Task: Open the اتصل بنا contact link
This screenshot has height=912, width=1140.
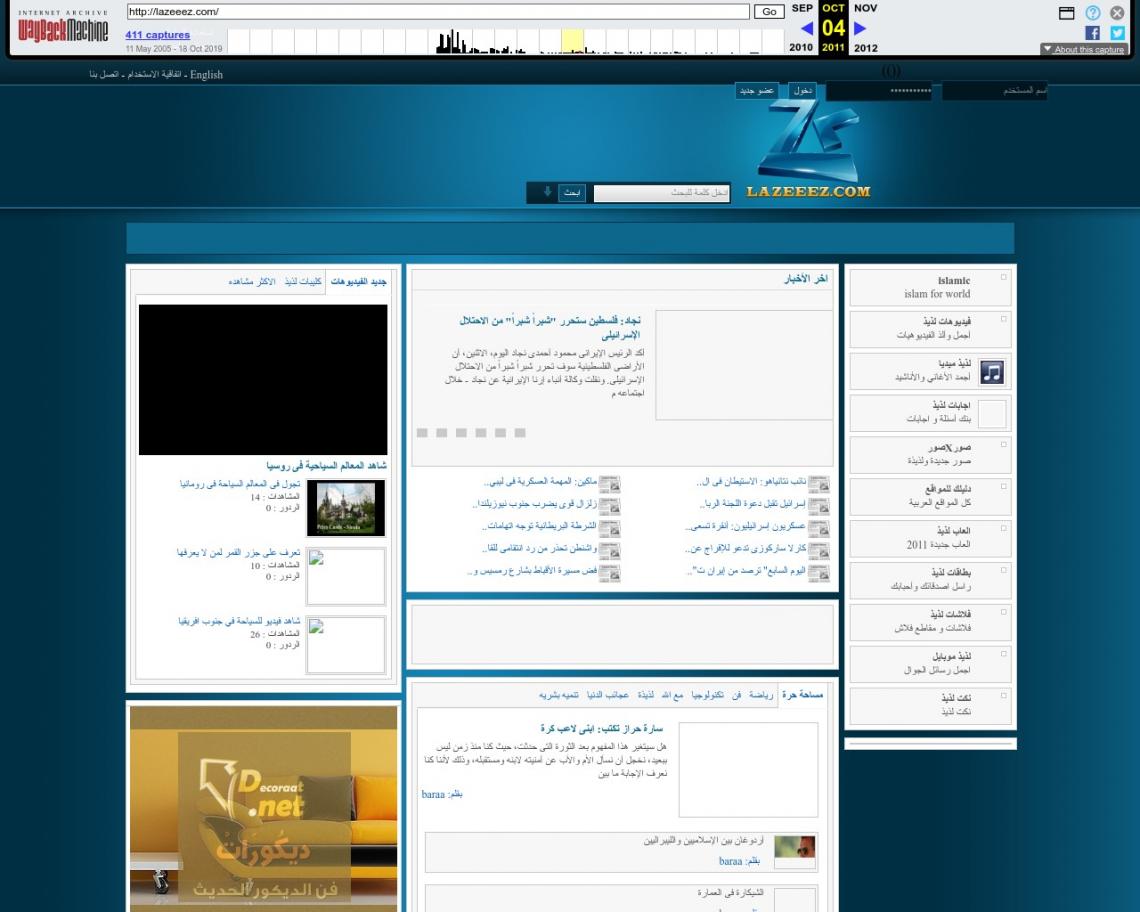Action: pos(105,74)
